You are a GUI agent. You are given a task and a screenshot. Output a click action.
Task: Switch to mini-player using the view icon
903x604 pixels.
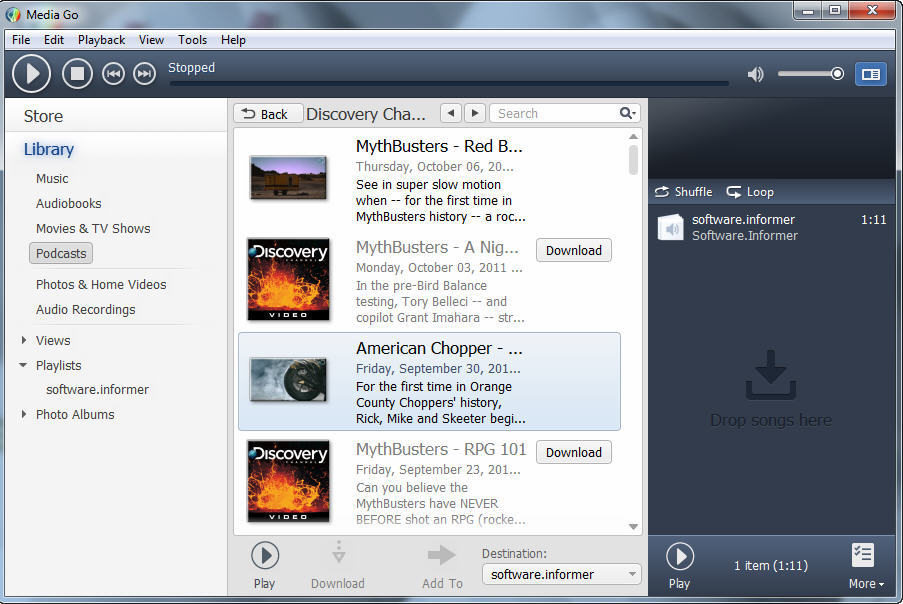point(869,73)
